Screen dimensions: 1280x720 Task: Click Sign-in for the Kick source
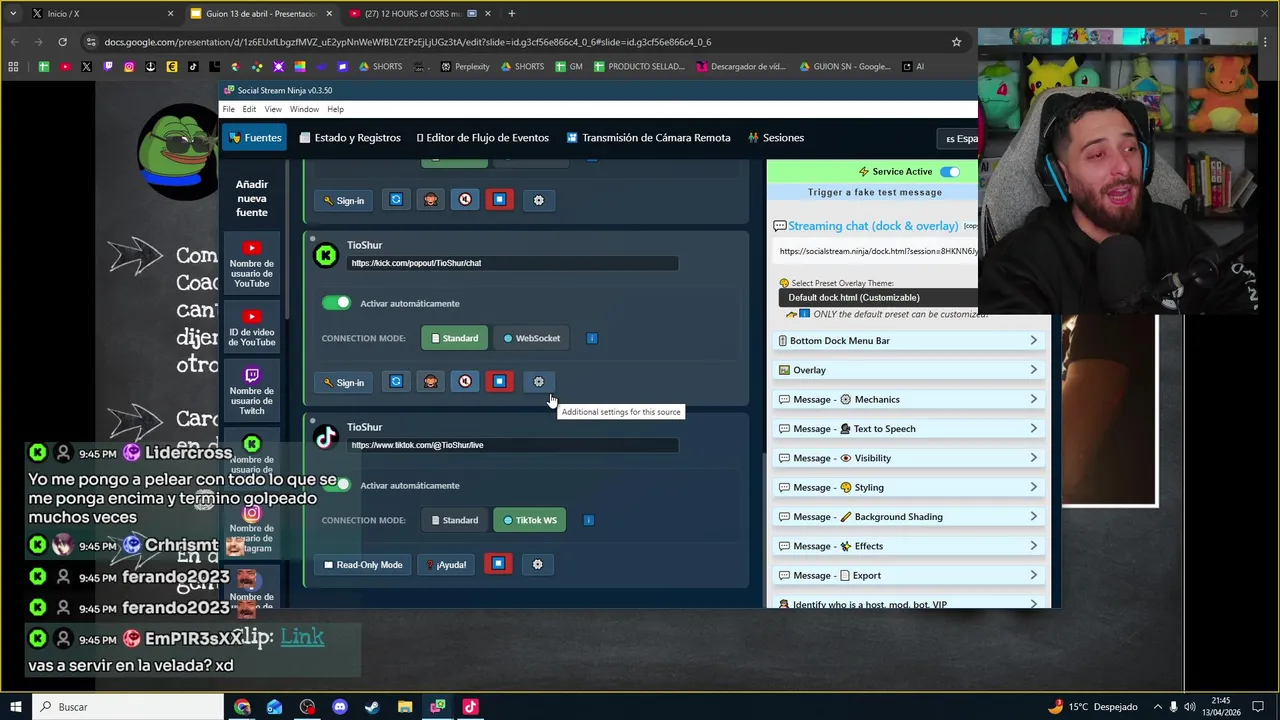coord(344,382)
